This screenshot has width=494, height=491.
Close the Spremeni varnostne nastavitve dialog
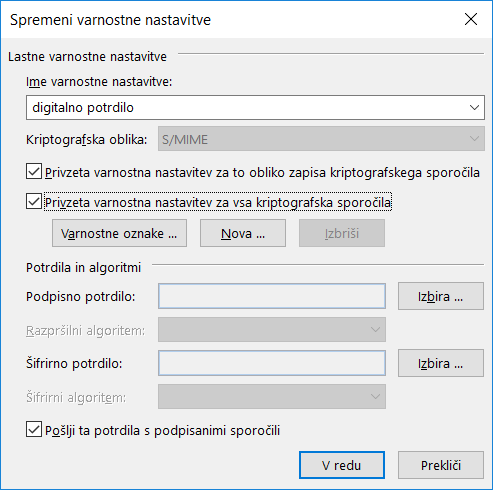(471, 19)
